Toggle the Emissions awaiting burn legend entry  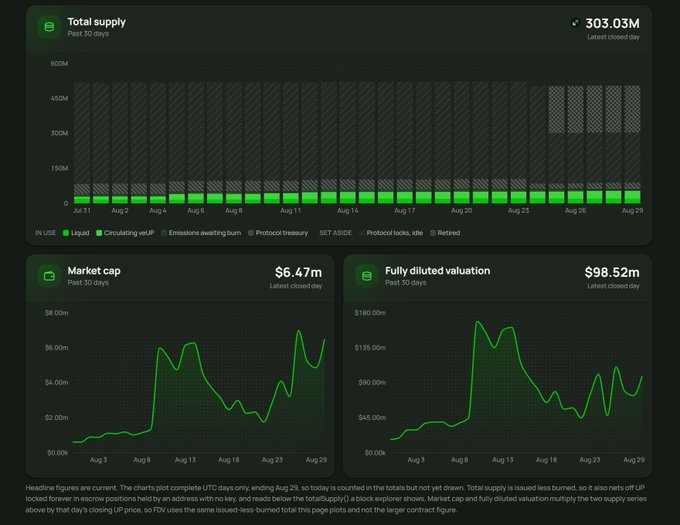(x=201, y=233)
